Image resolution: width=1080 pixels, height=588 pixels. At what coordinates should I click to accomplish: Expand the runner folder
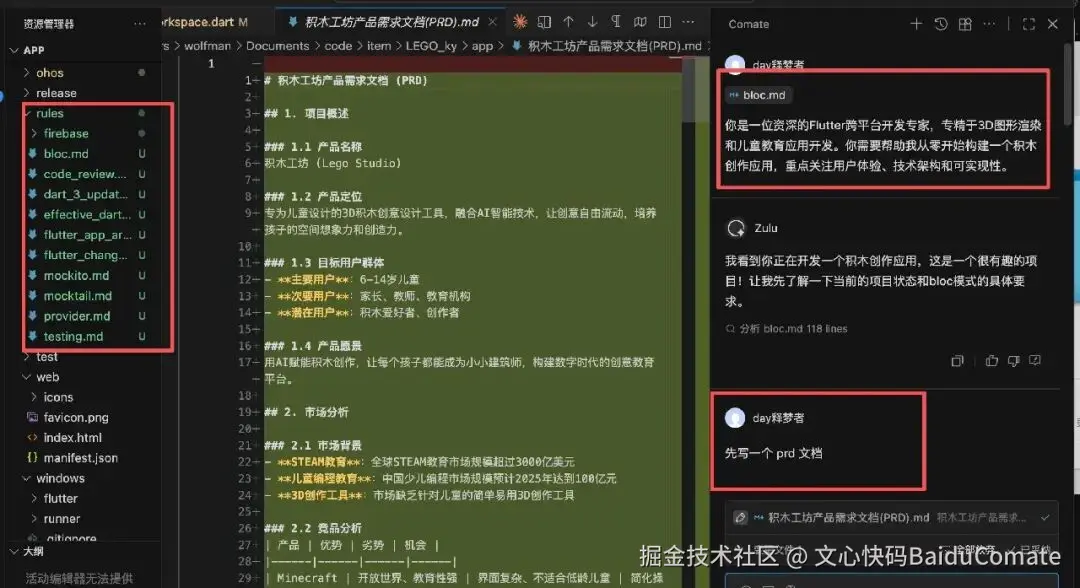34,518
